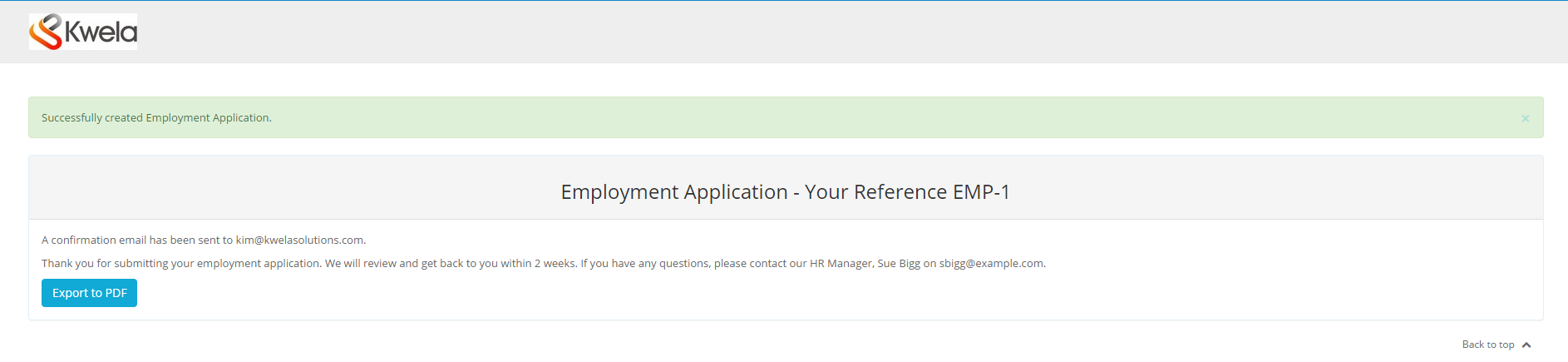Click the Employment Application heading
1568x362 pixels.
coord(673,192)
